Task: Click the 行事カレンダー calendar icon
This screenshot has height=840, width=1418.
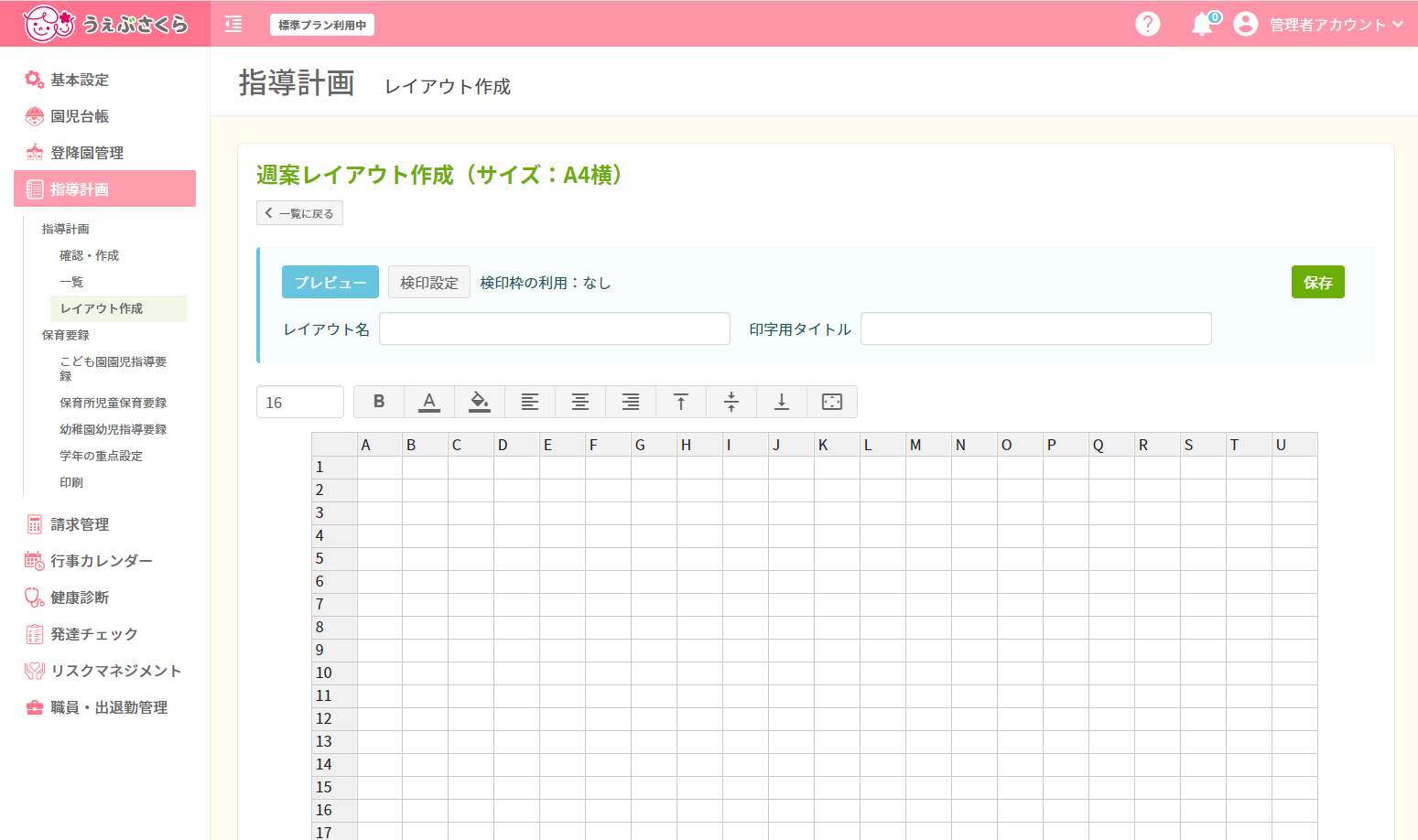Action: 34,561
